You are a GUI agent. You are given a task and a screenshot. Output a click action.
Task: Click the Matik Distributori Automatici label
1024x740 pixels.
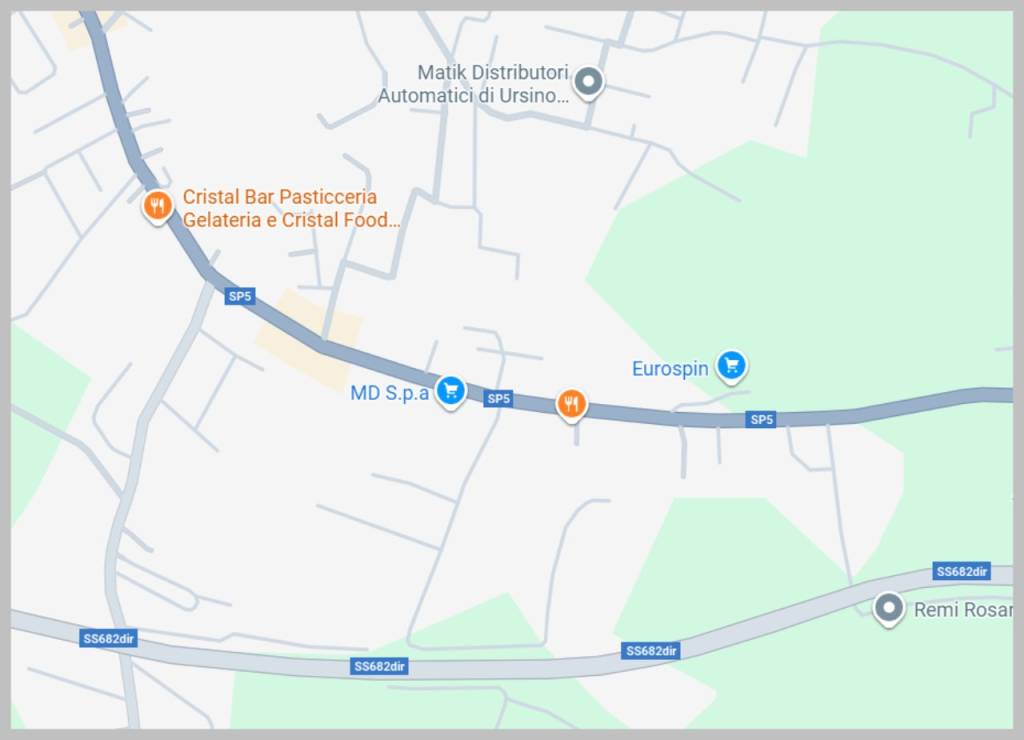tap(474, 84)
